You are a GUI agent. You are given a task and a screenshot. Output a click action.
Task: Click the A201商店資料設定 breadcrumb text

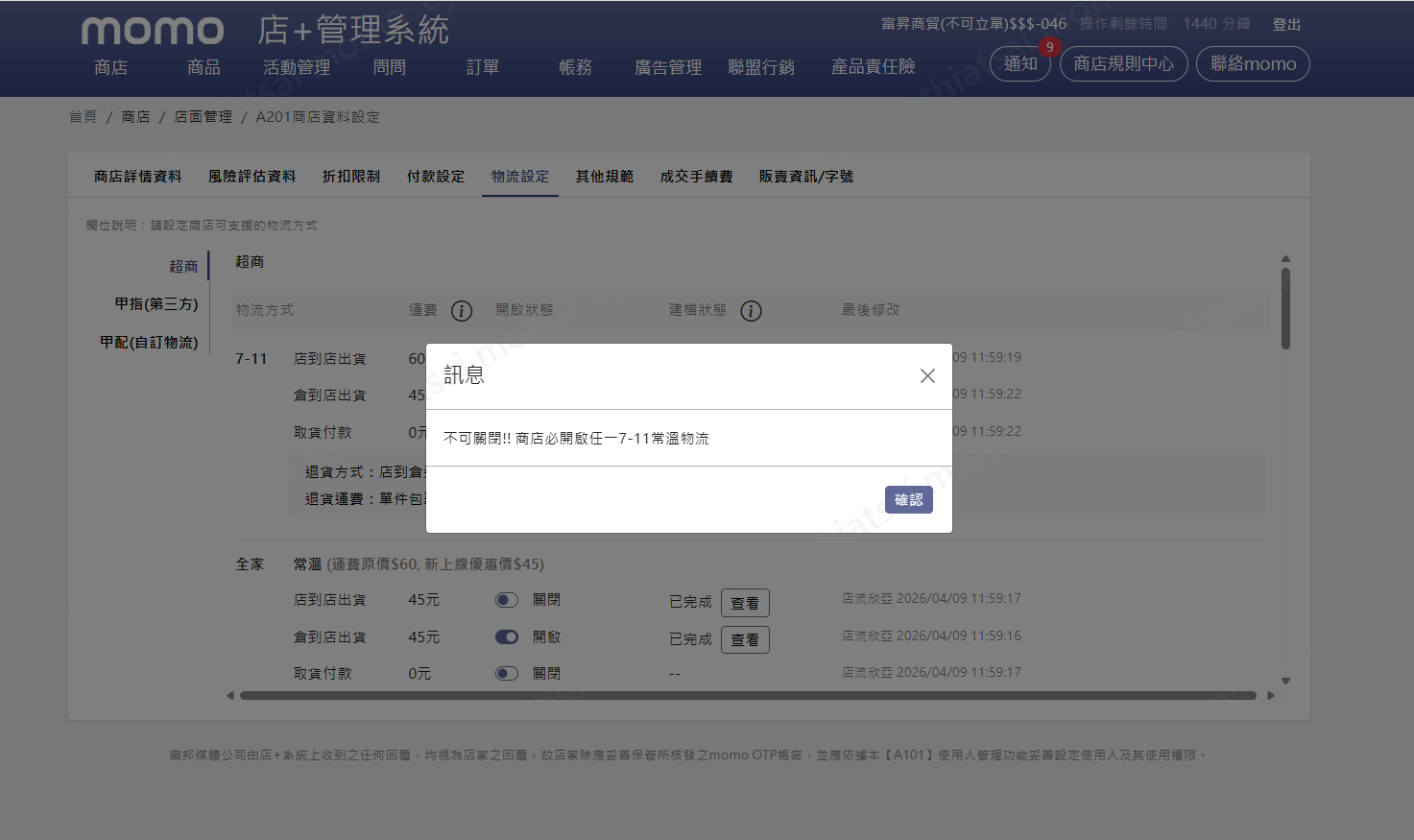click(x=318, y=116)
